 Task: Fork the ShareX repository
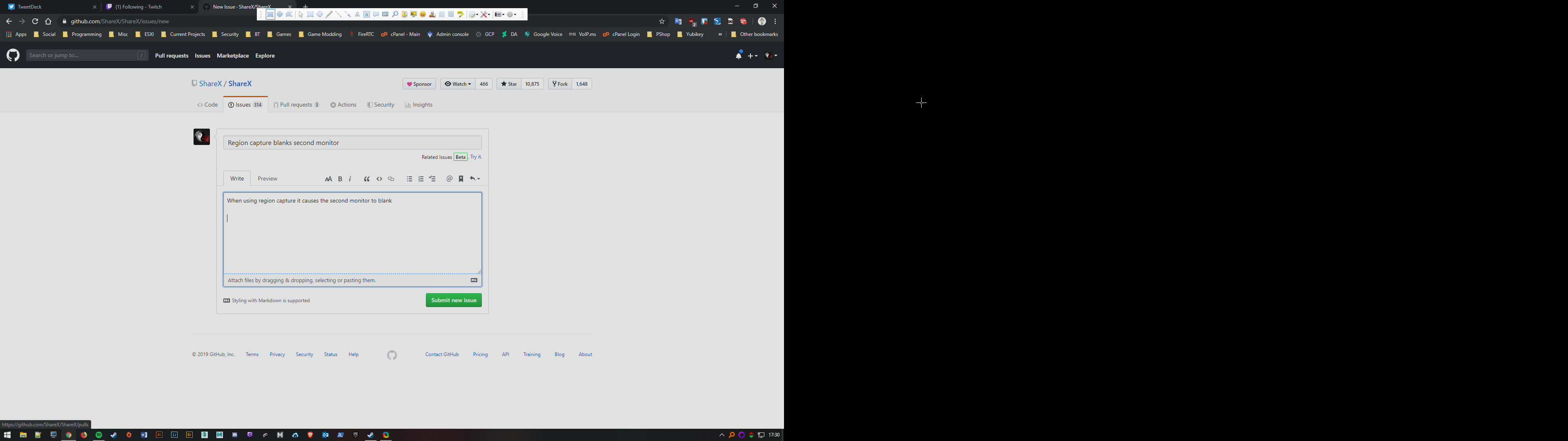[560, 84]
